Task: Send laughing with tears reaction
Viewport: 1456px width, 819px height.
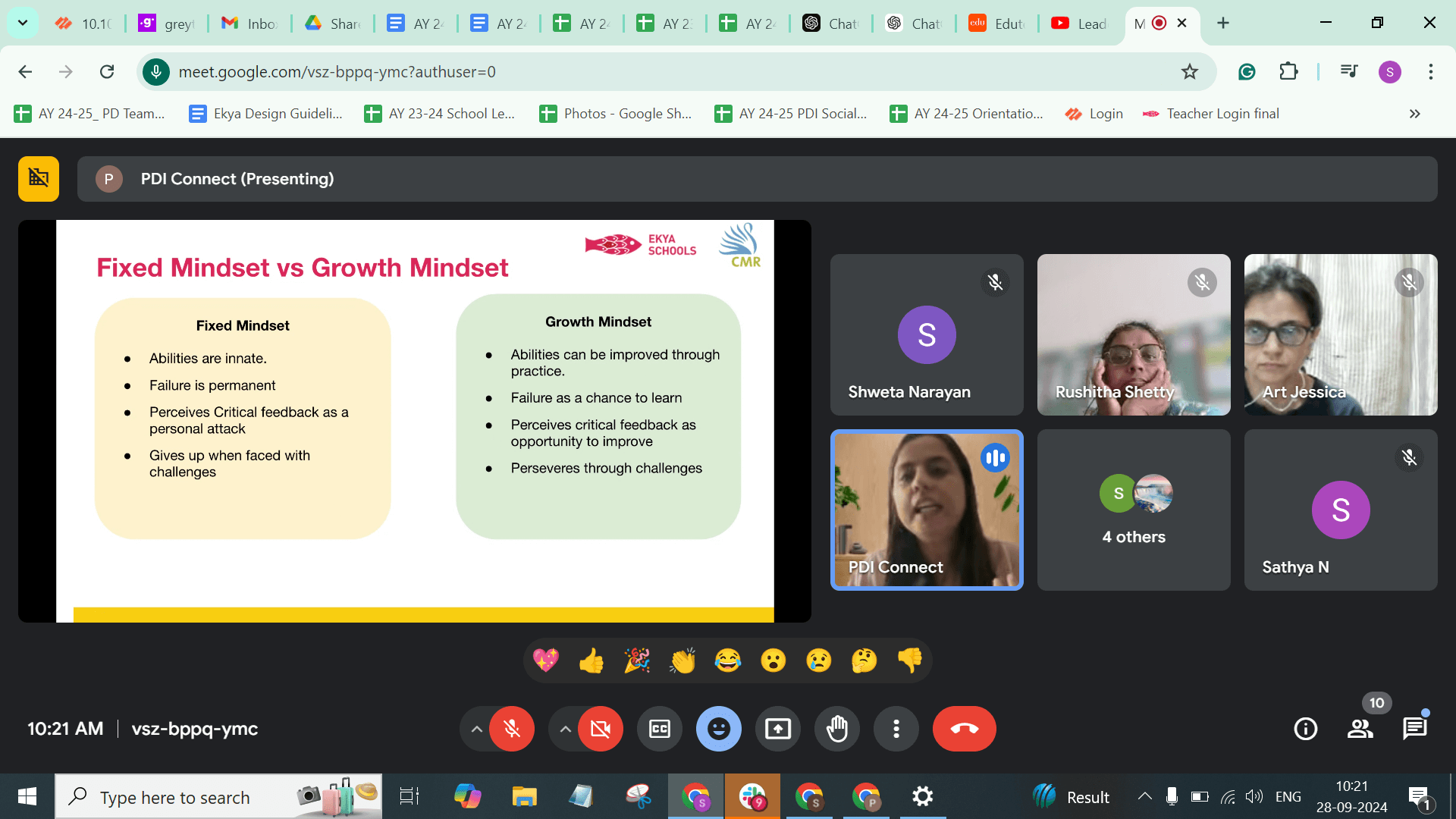Action: pos(728,661)
